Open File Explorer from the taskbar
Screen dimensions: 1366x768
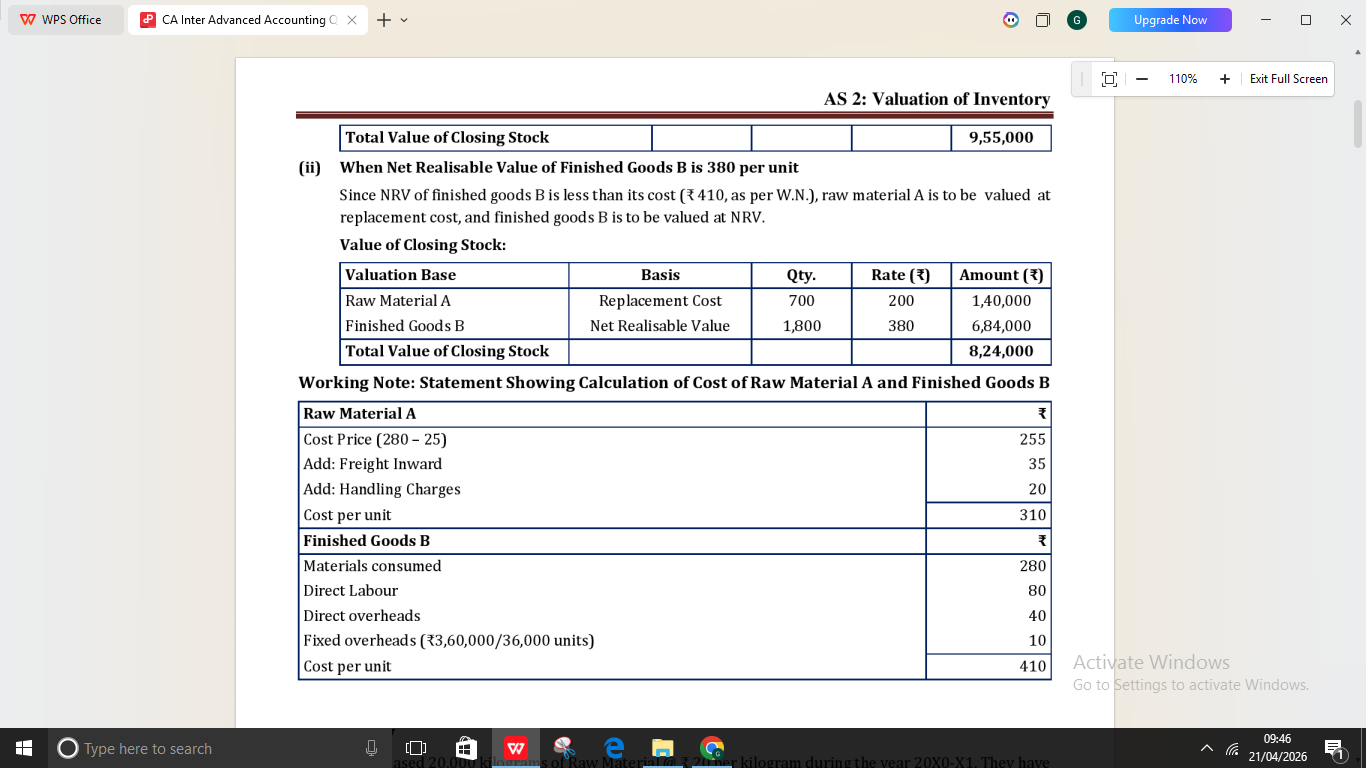point(663,748)
